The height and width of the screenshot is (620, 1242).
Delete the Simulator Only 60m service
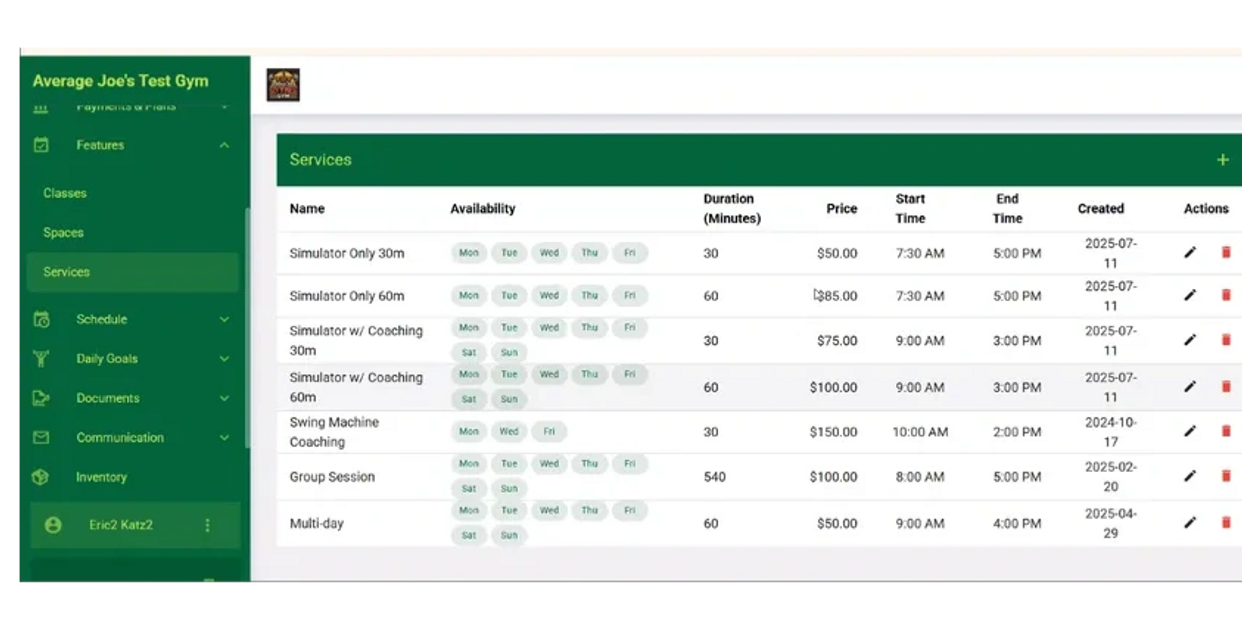coord(1226,295)
